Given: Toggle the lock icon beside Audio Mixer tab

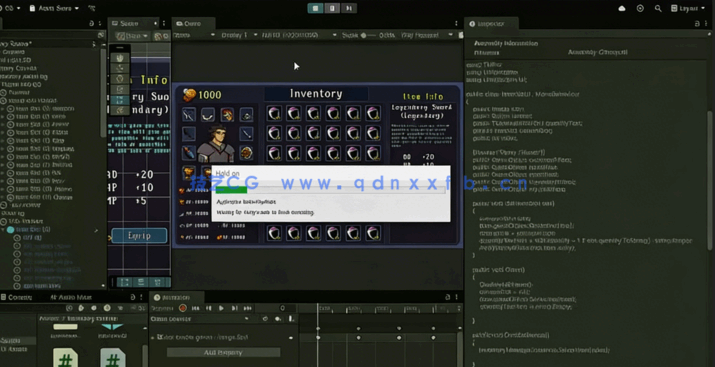Looking at the screenshot, I should click(x=133, y=297).
